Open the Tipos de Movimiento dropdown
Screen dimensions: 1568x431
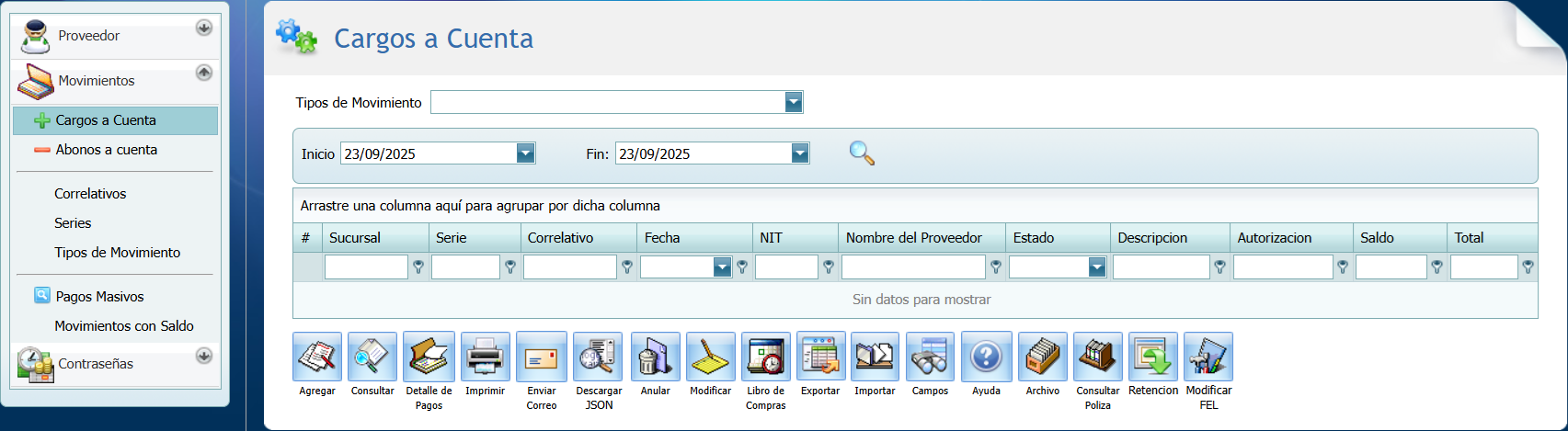coord(794,102)
